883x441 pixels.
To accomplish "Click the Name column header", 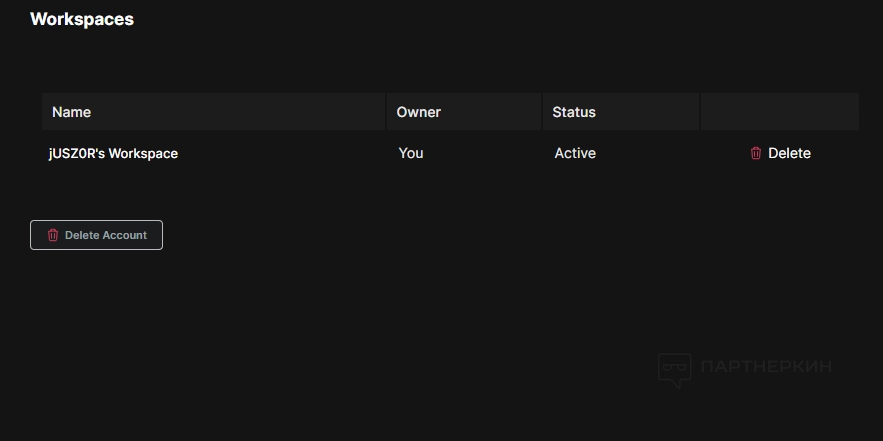I will [71, 112].
